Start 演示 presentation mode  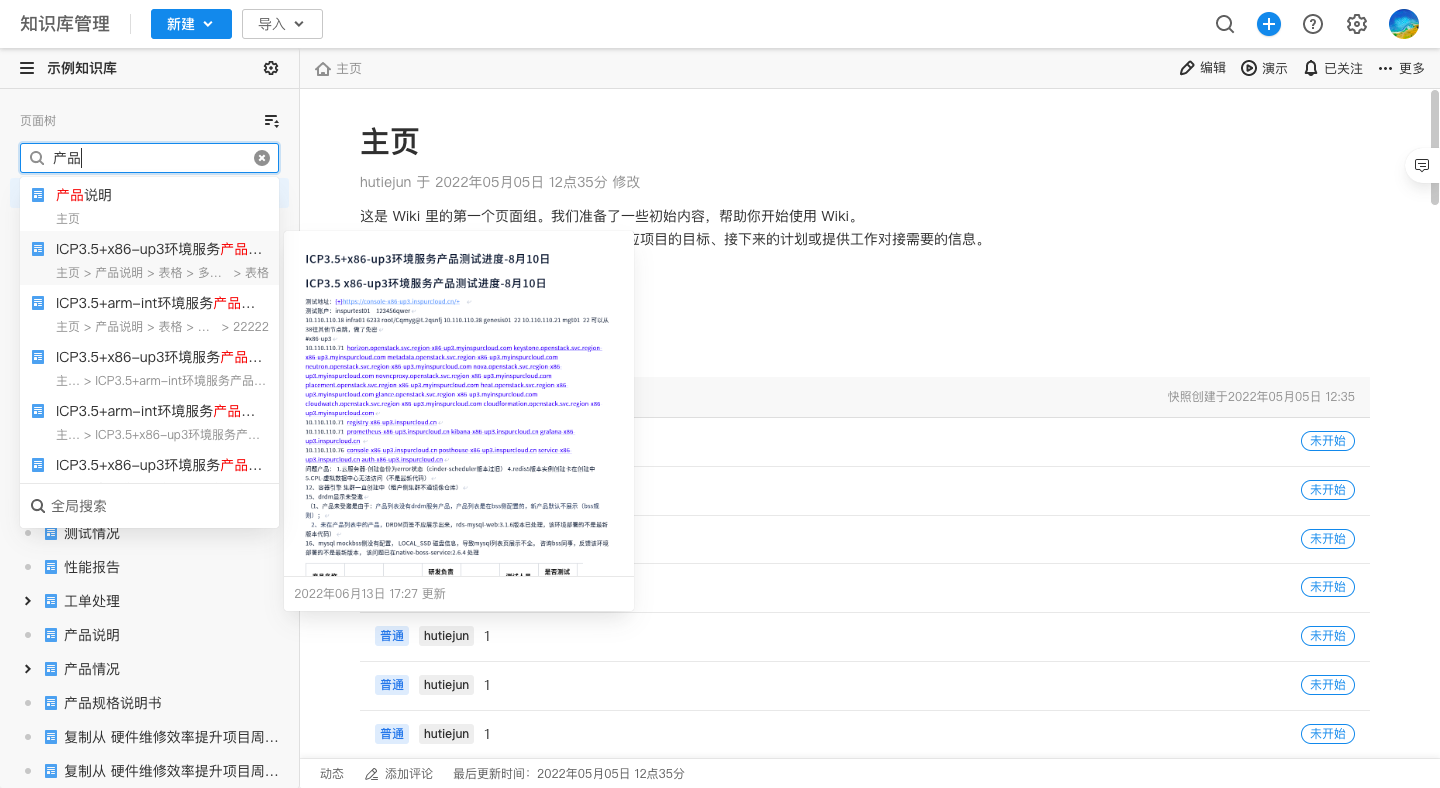(1265, 68)
